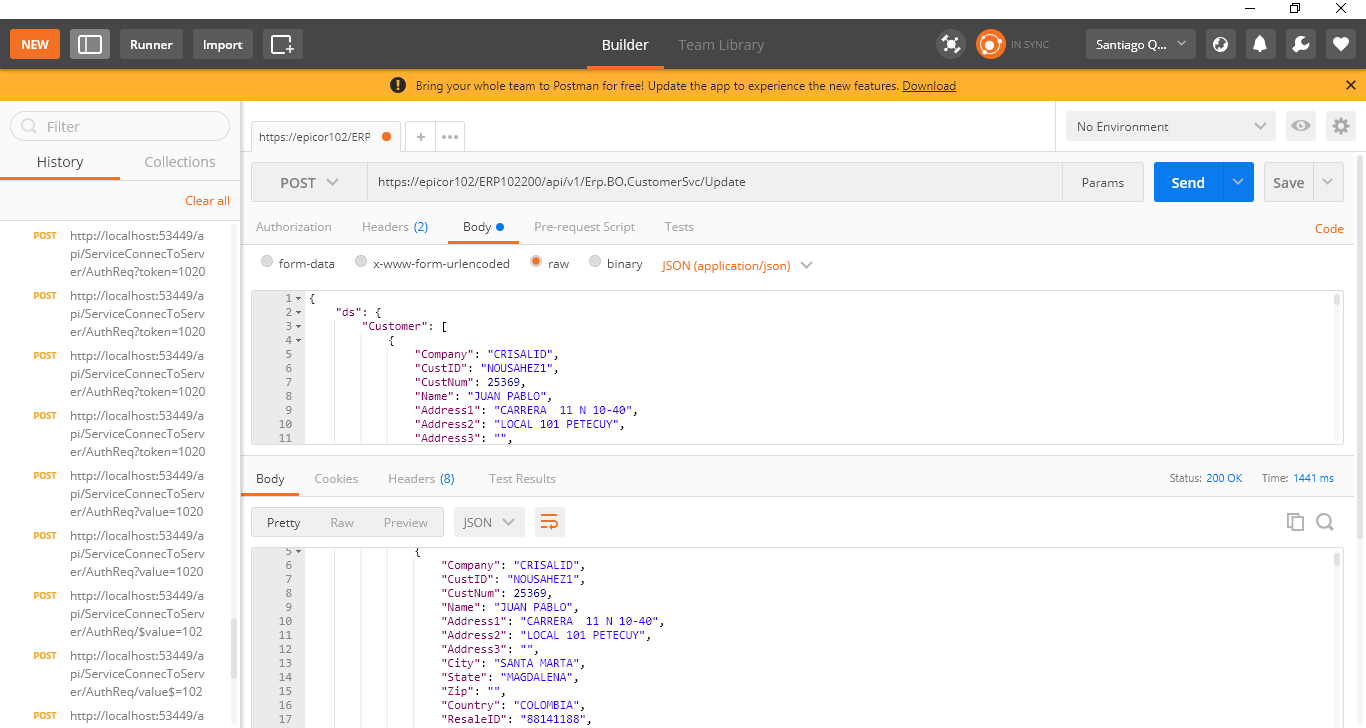Click the main window vertical scrollbar
Screen dimensions: 1366x728
pyautogui.click(x=1359, y=345)
